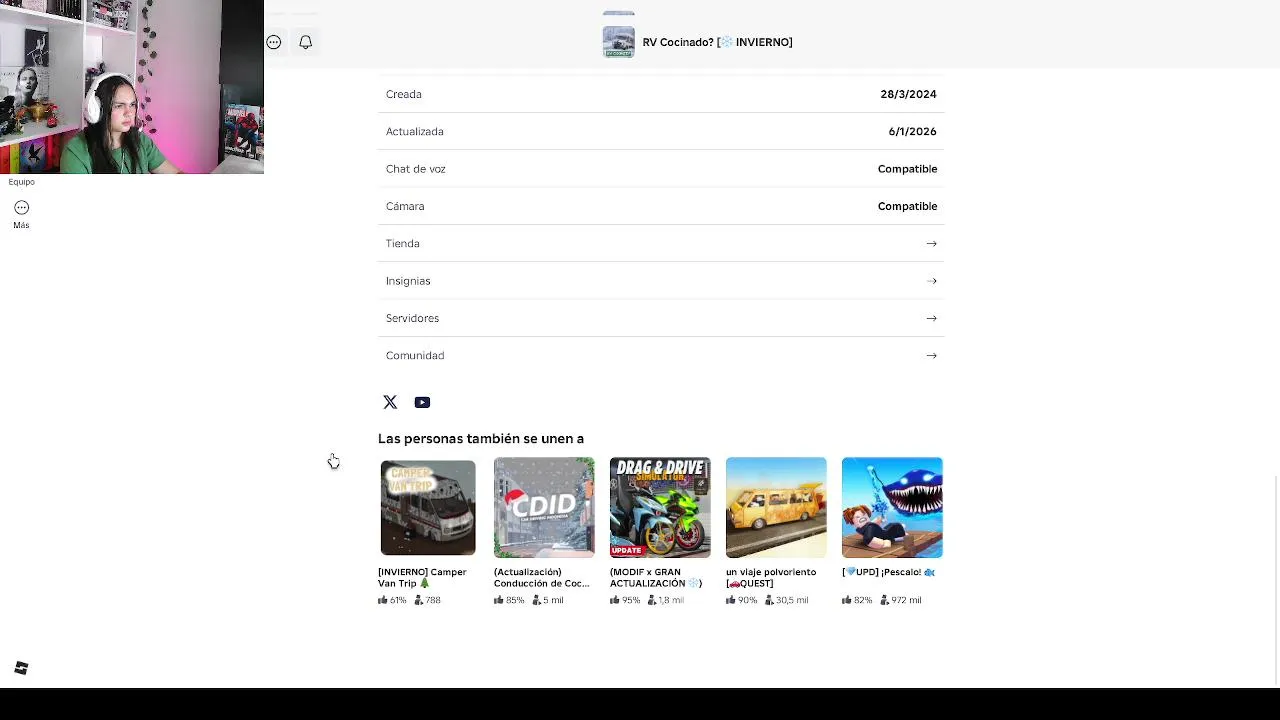
Task: Open the Comunidad section
Action: click(x=661, y=355)
